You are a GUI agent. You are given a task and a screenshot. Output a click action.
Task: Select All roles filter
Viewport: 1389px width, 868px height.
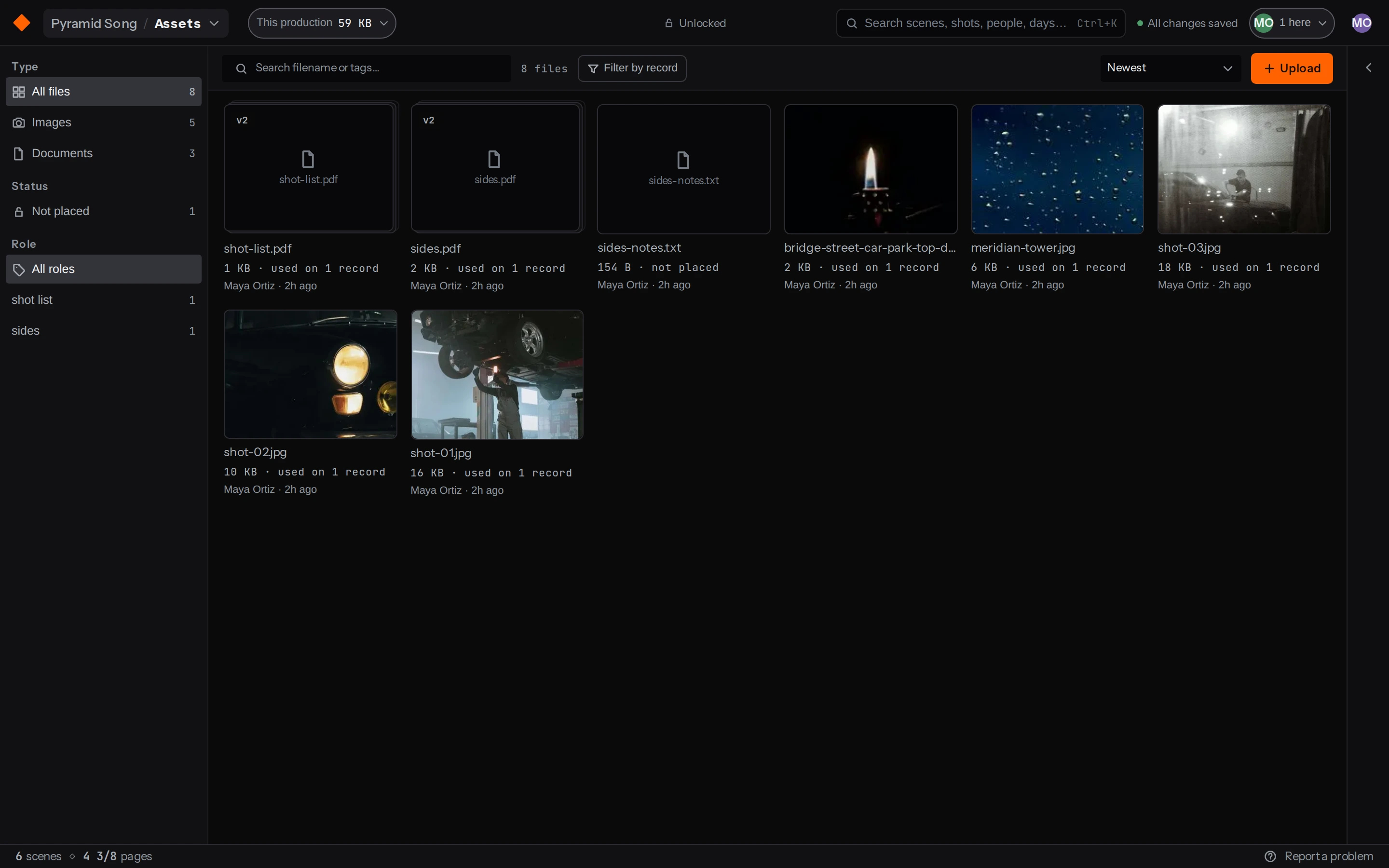point(103,269)
